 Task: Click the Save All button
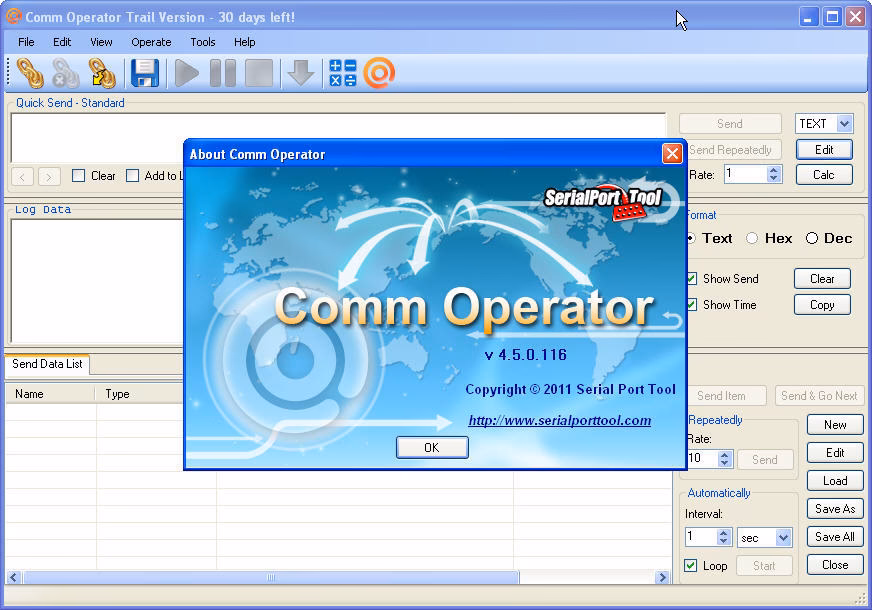click(834, 536)
